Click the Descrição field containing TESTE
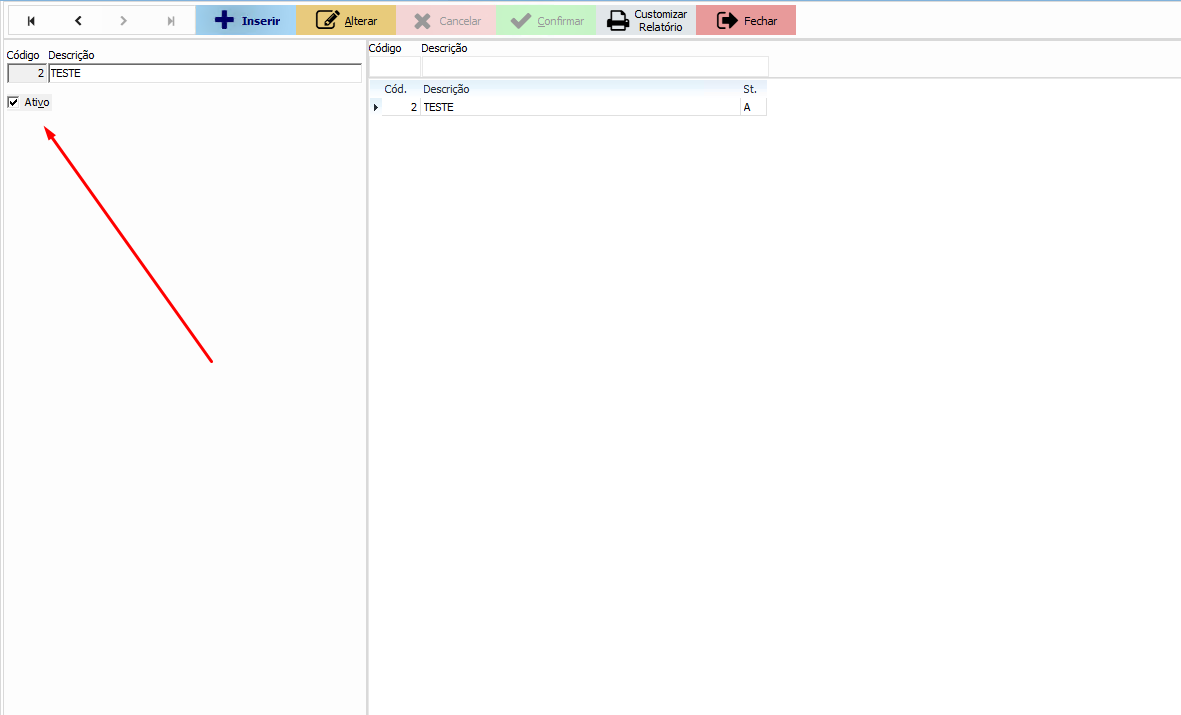The image size is (1181, 715). pos(204,73)
